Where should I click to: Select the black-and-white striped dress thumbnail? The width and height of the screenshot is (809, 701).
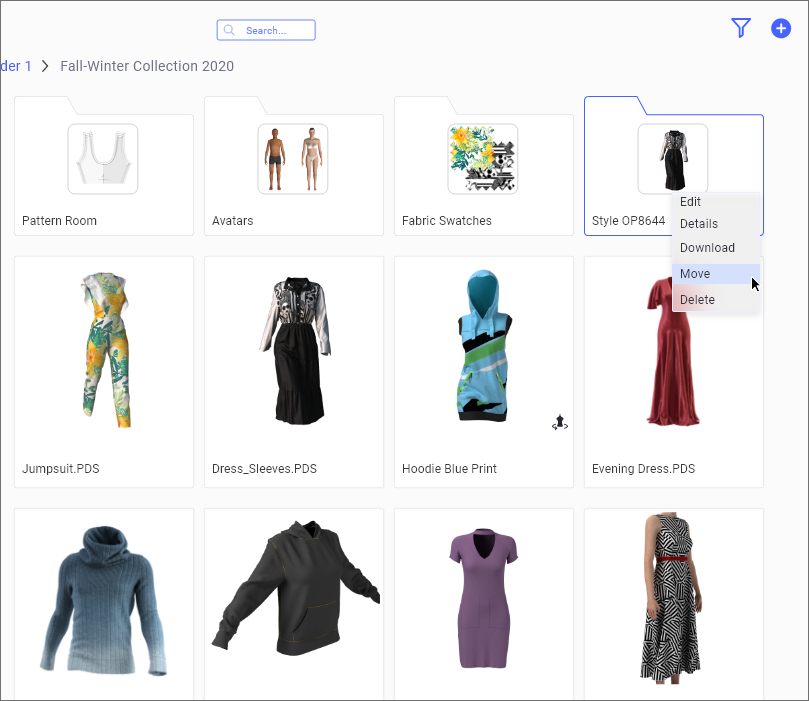[671, 598]
